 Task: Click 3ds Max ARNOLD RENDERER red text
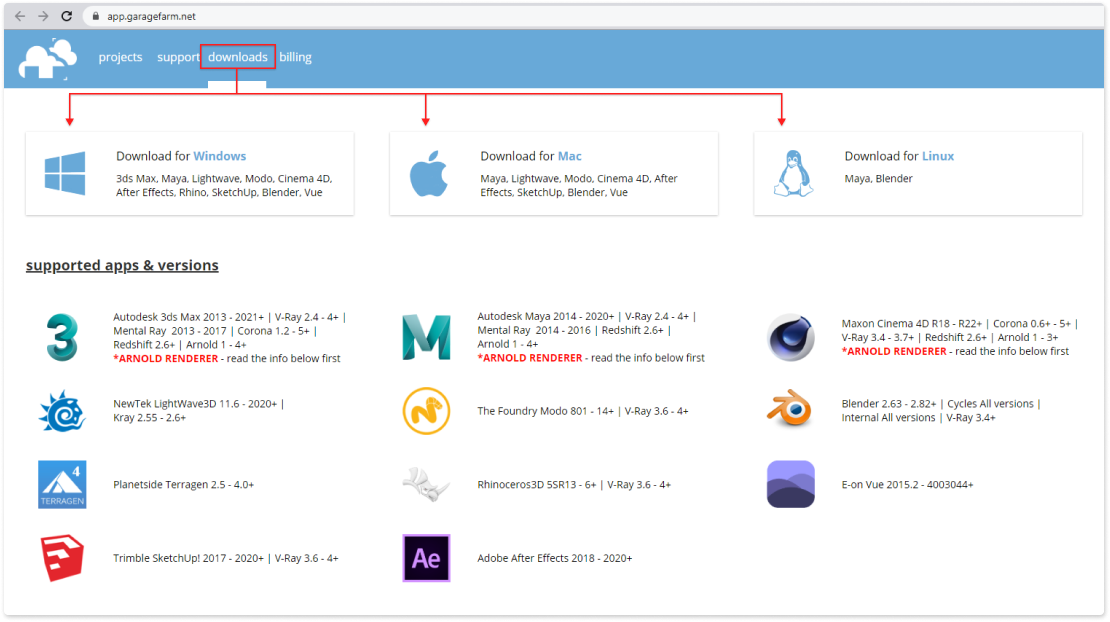pyautogui.click(x=166, y=359)
